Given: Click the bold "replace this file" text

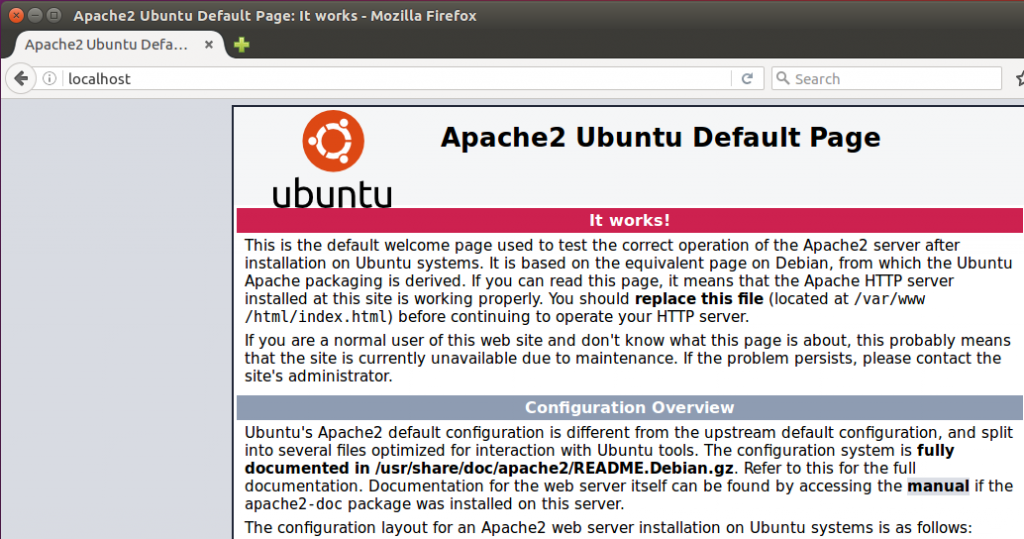Looking at the screenshot, I should click(x=699, y=299).
